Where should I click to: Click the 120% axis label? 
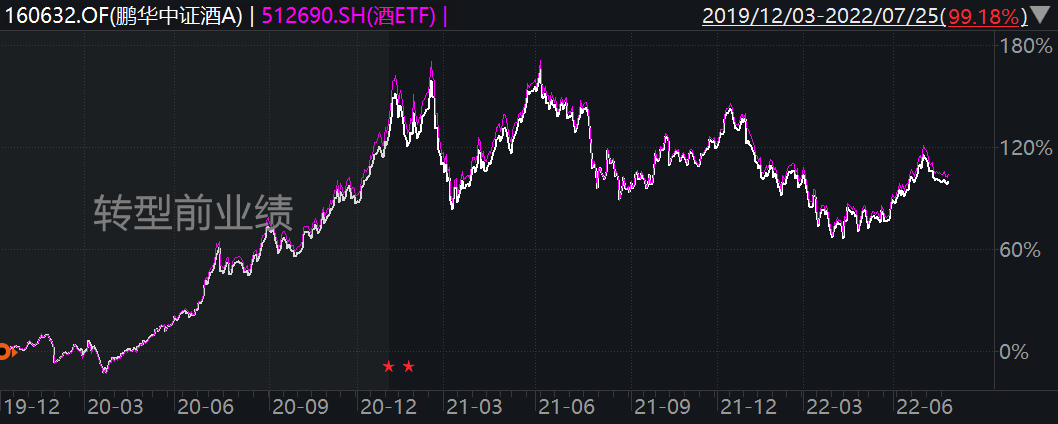pos(1025,148)
